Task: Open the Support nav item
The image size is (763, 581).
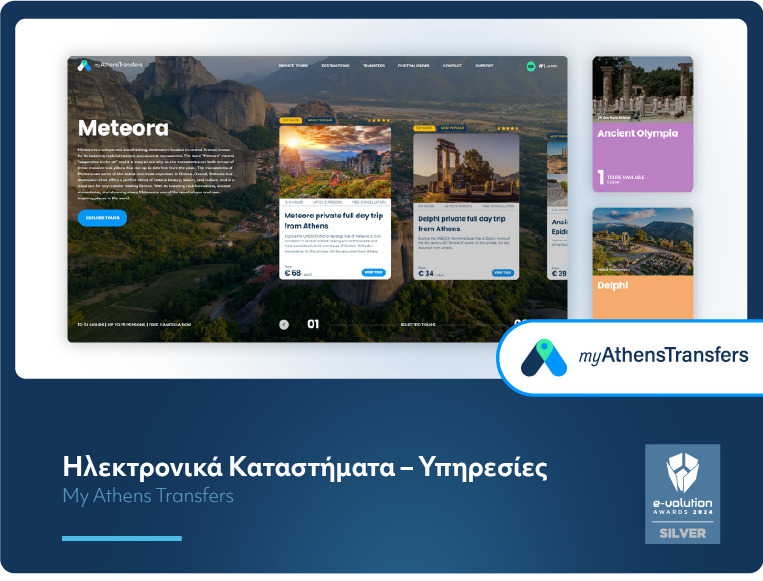Action: [484, 66]
